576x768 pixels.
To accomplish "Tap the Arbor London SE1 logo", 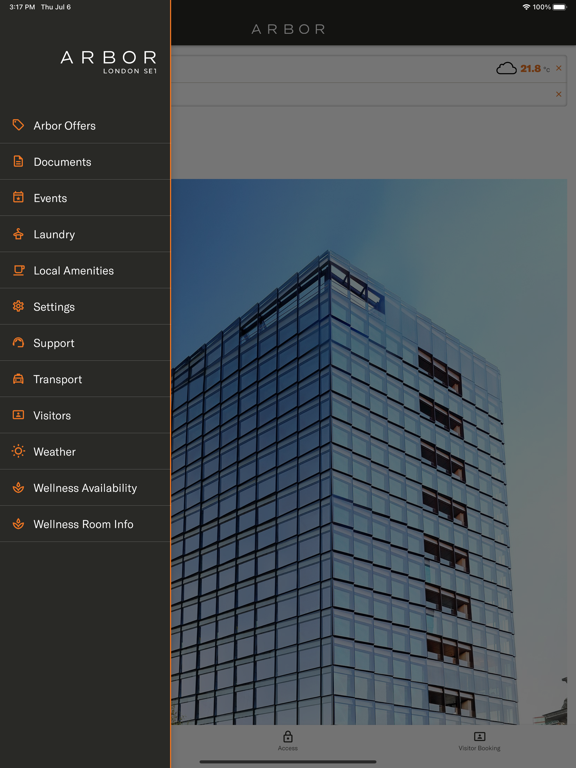I will point(109,62).
